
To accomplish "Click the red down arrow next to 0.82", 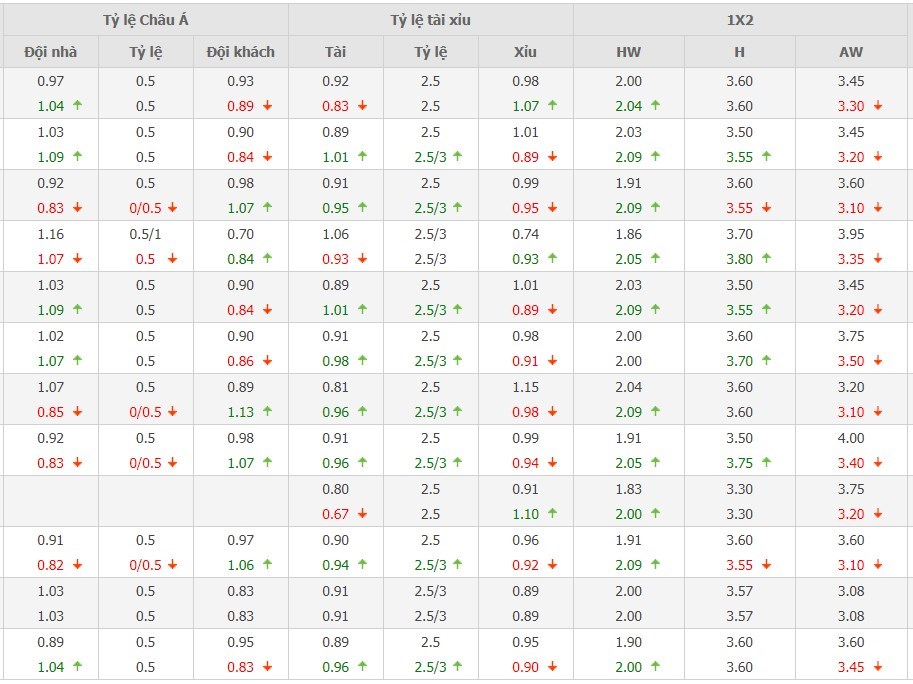I will coord(77,565).
